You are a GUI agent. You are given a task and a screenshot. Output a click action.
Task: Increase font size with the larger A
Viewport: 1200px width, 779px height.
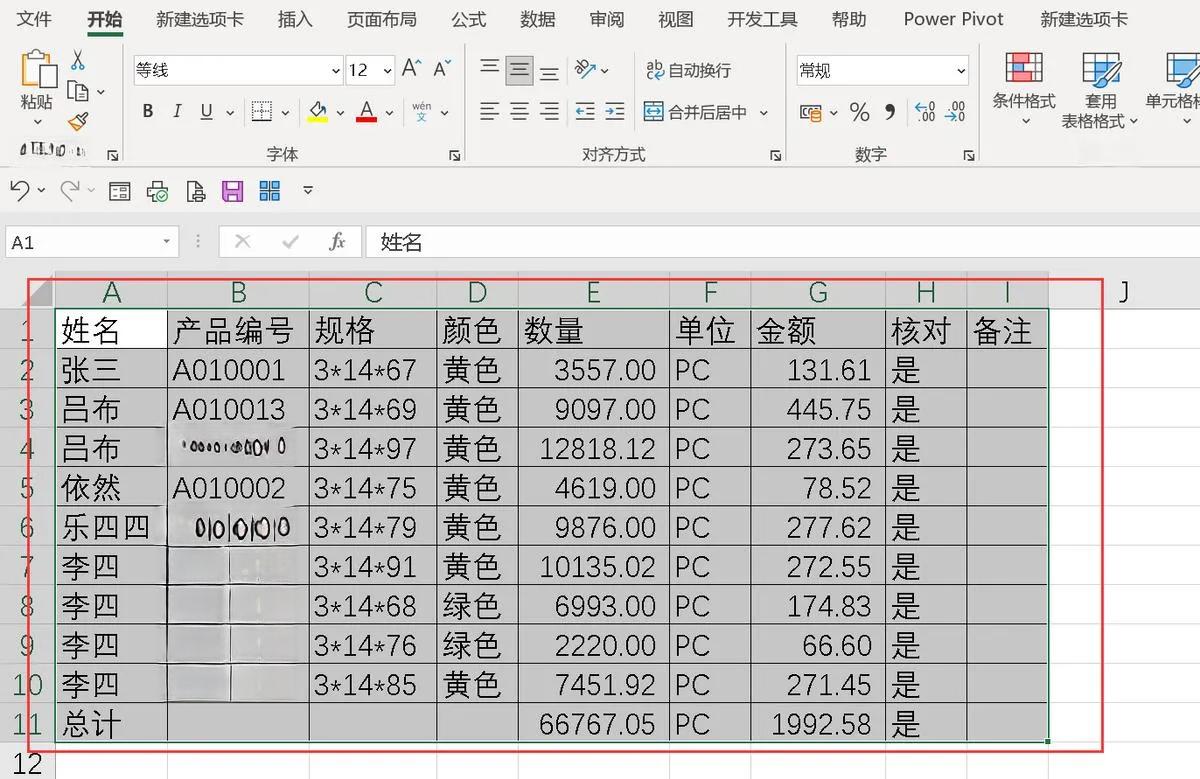(411, 69)
